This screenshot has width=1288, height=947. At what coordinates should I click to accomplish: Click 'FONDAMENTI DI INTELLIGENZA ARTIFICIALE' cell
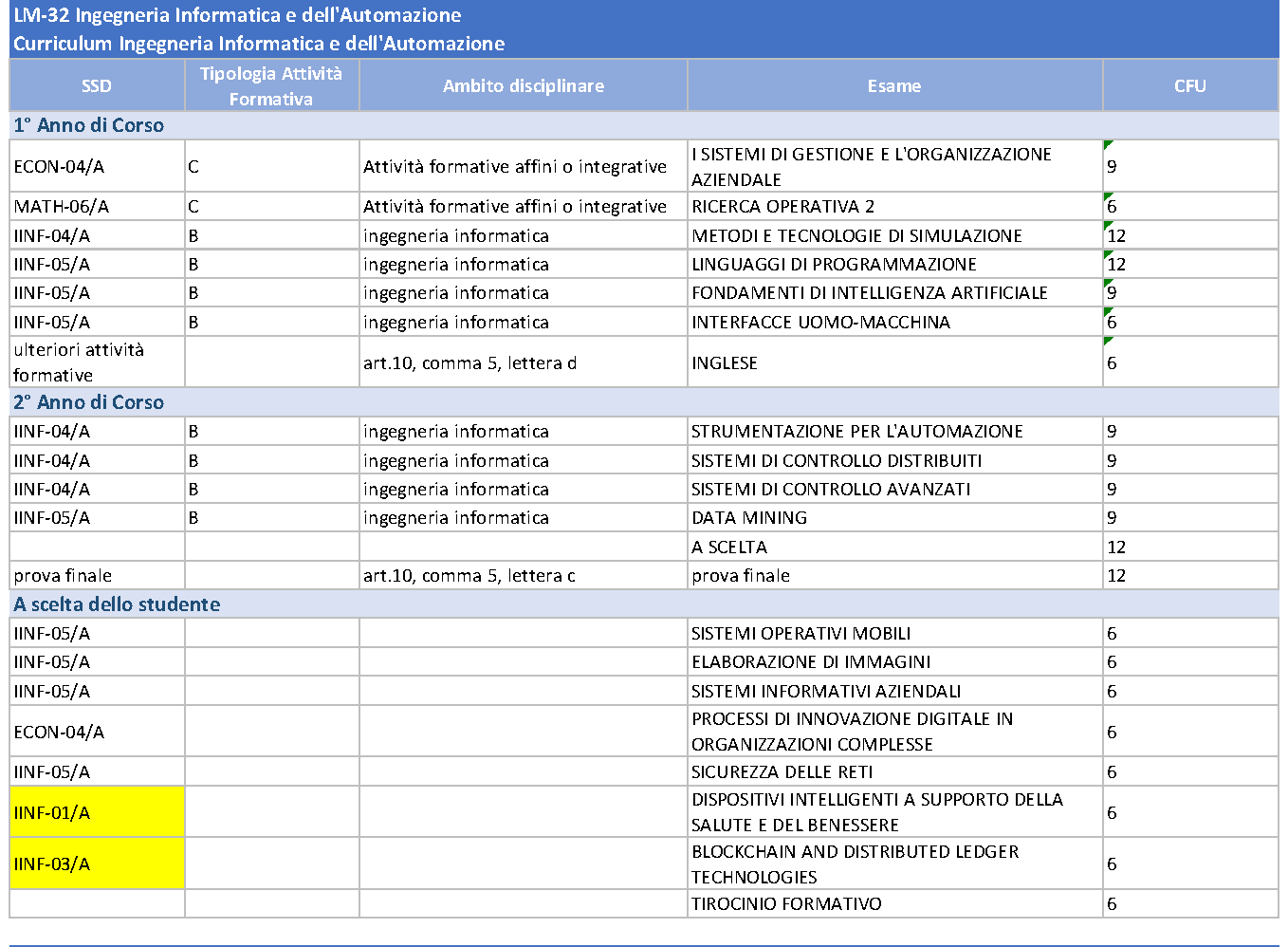click(x=894, y=292)
